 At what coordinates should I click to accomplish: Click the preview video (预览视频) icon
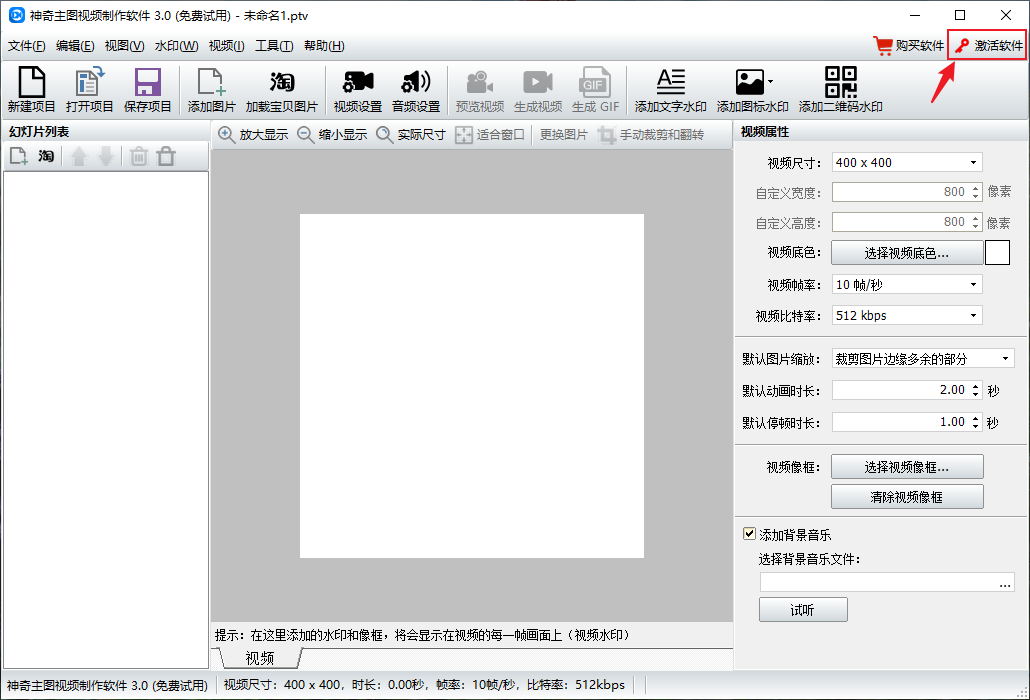(x=480, y=89)
